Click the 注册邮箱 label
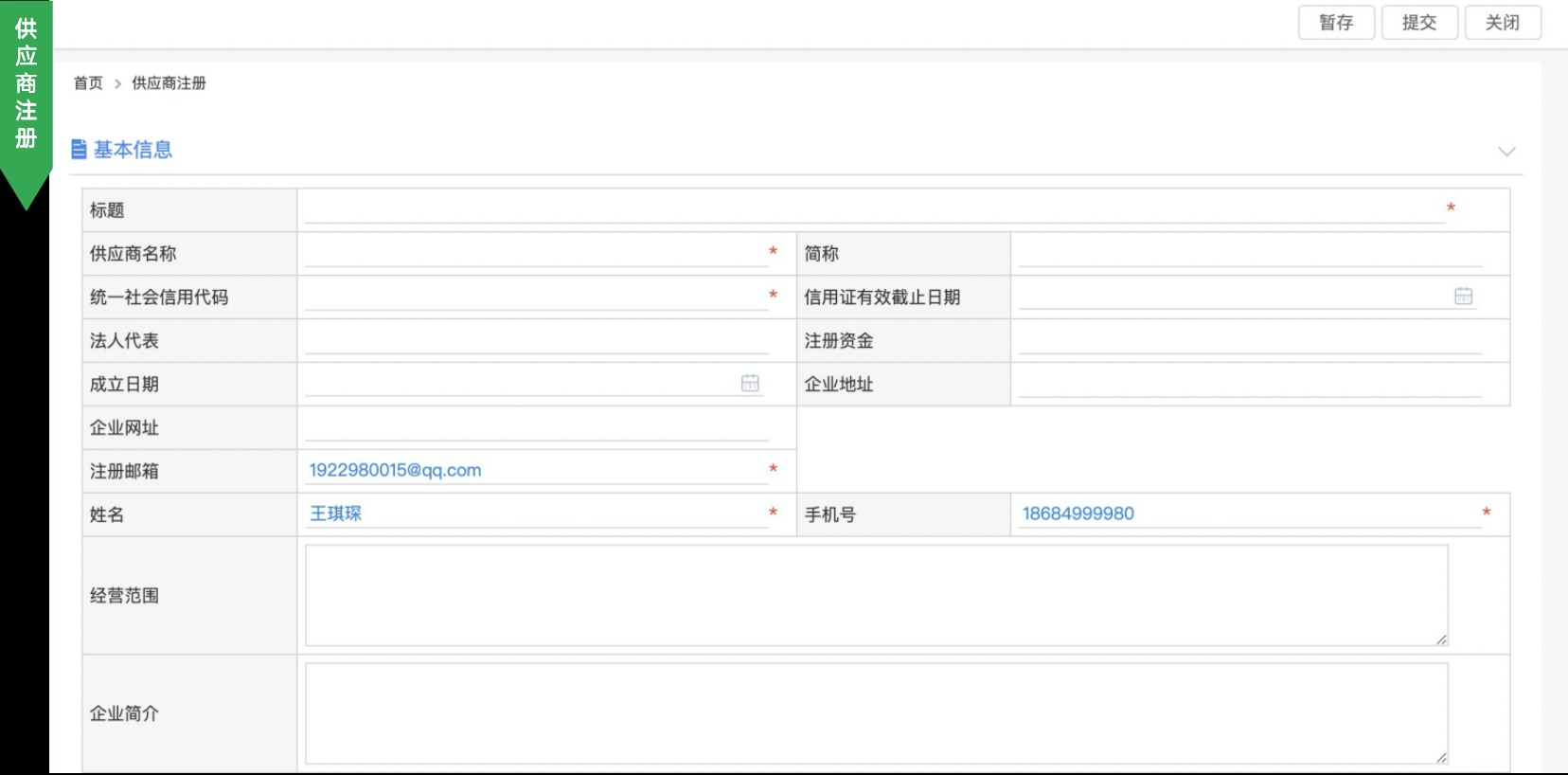Image resolution: width=1568 pixels, height=775 pixels. coord(124,472)
